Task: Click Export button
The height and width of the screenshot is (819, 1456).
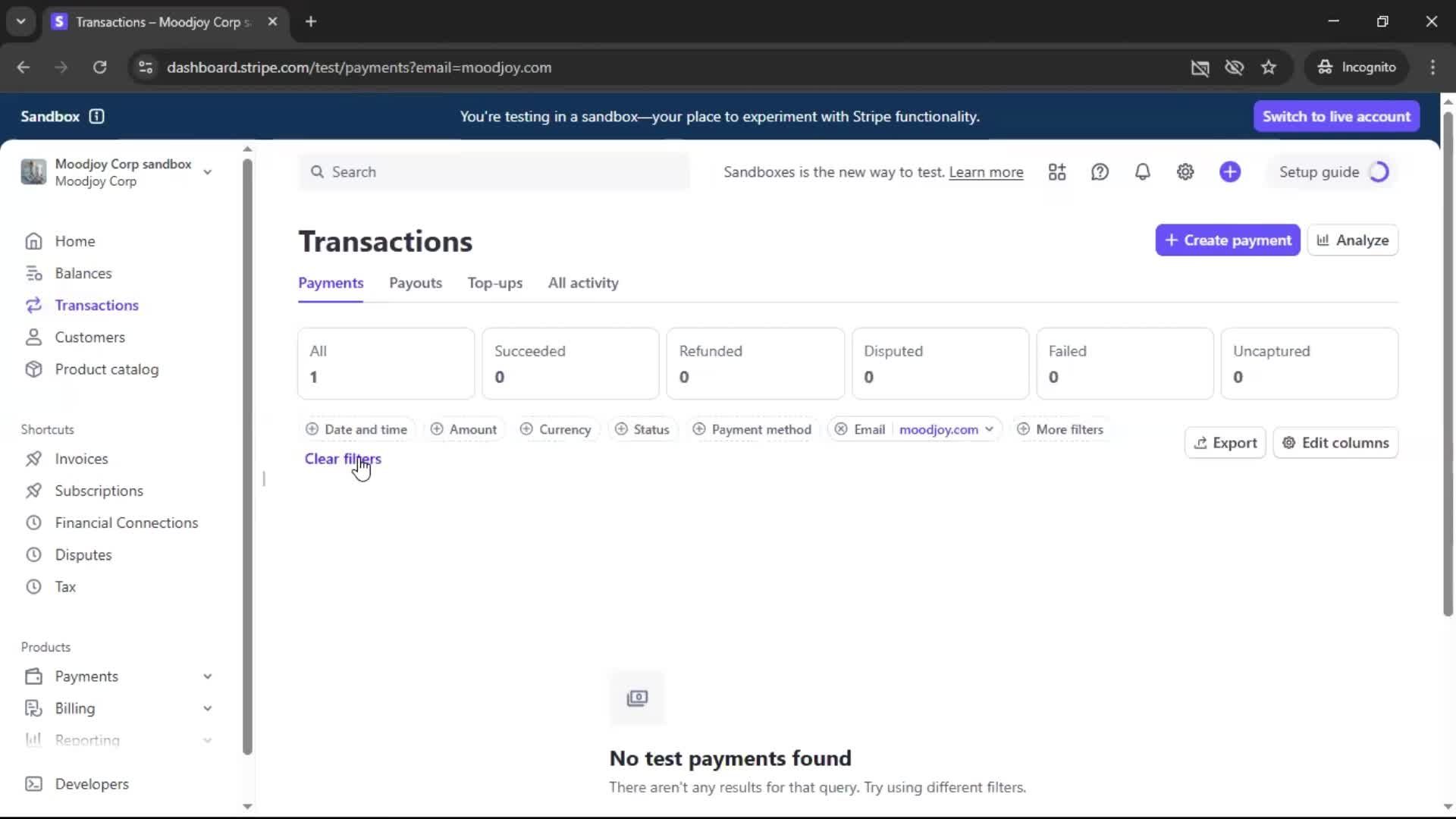Action: (x=1225, y=443)
